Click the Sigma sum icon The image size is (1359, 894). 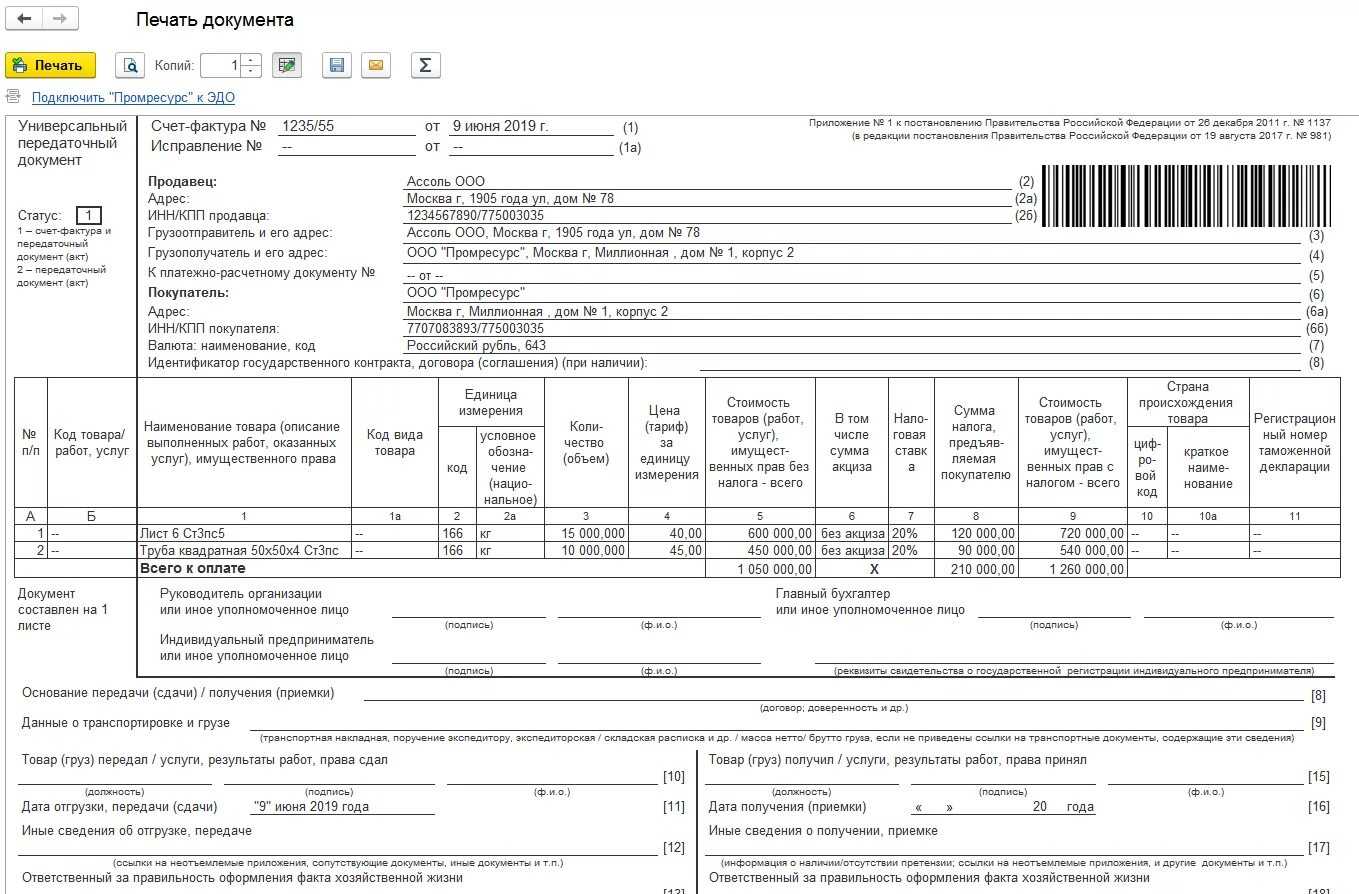point(425,65)
